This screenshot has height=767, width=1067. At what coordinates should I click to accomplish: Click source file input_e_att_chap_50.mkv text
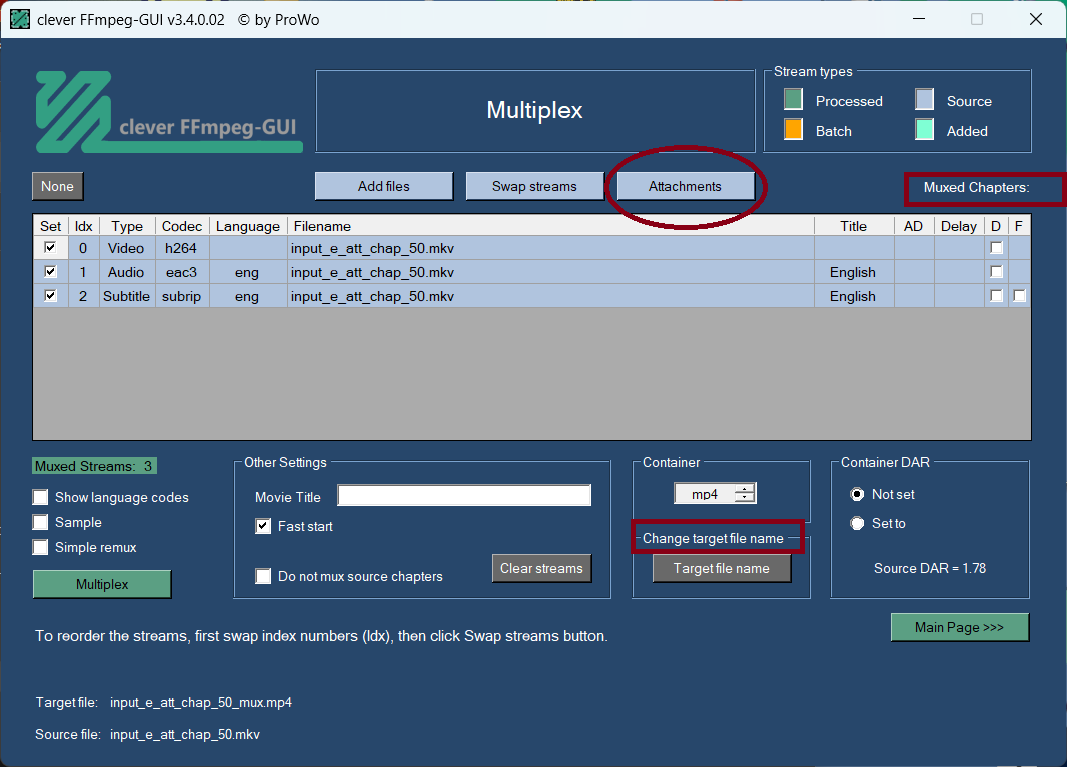click(185, 734)
